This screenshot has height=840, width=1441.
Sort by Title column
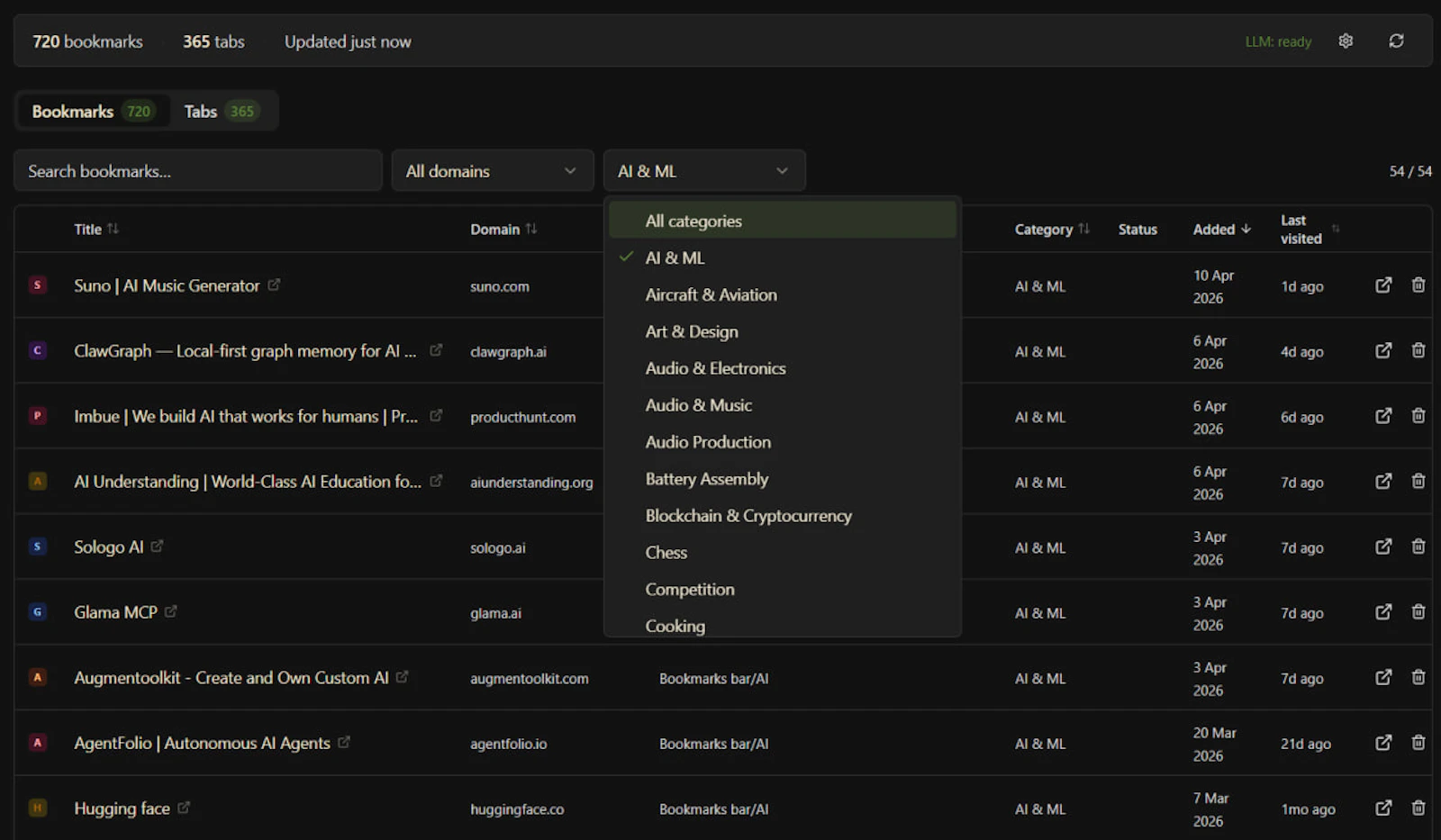[96, 230]
